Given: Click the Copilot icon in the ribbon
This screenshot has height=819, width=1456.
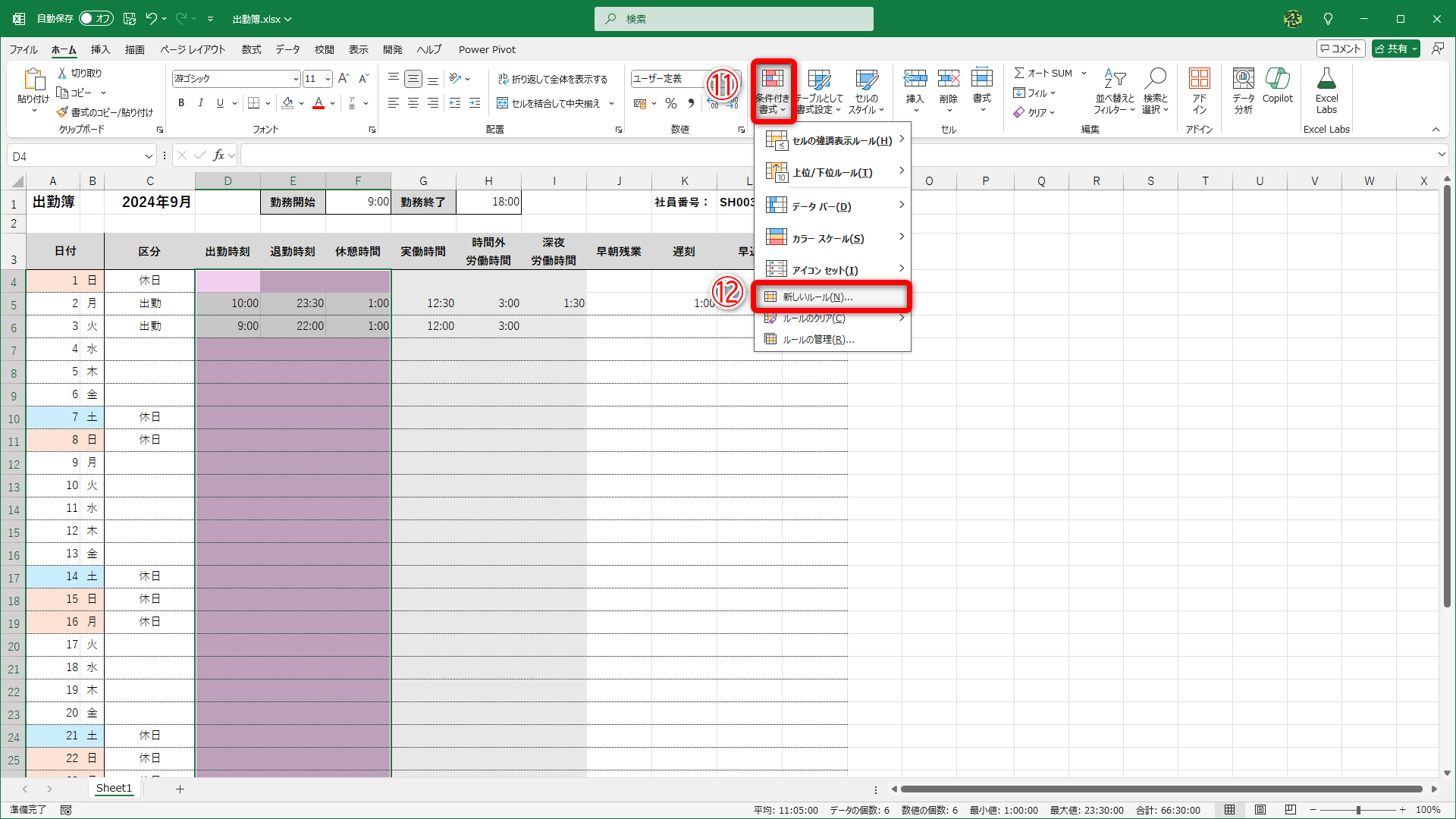Looking at the screenshot, I should [x=1277, y=80].
